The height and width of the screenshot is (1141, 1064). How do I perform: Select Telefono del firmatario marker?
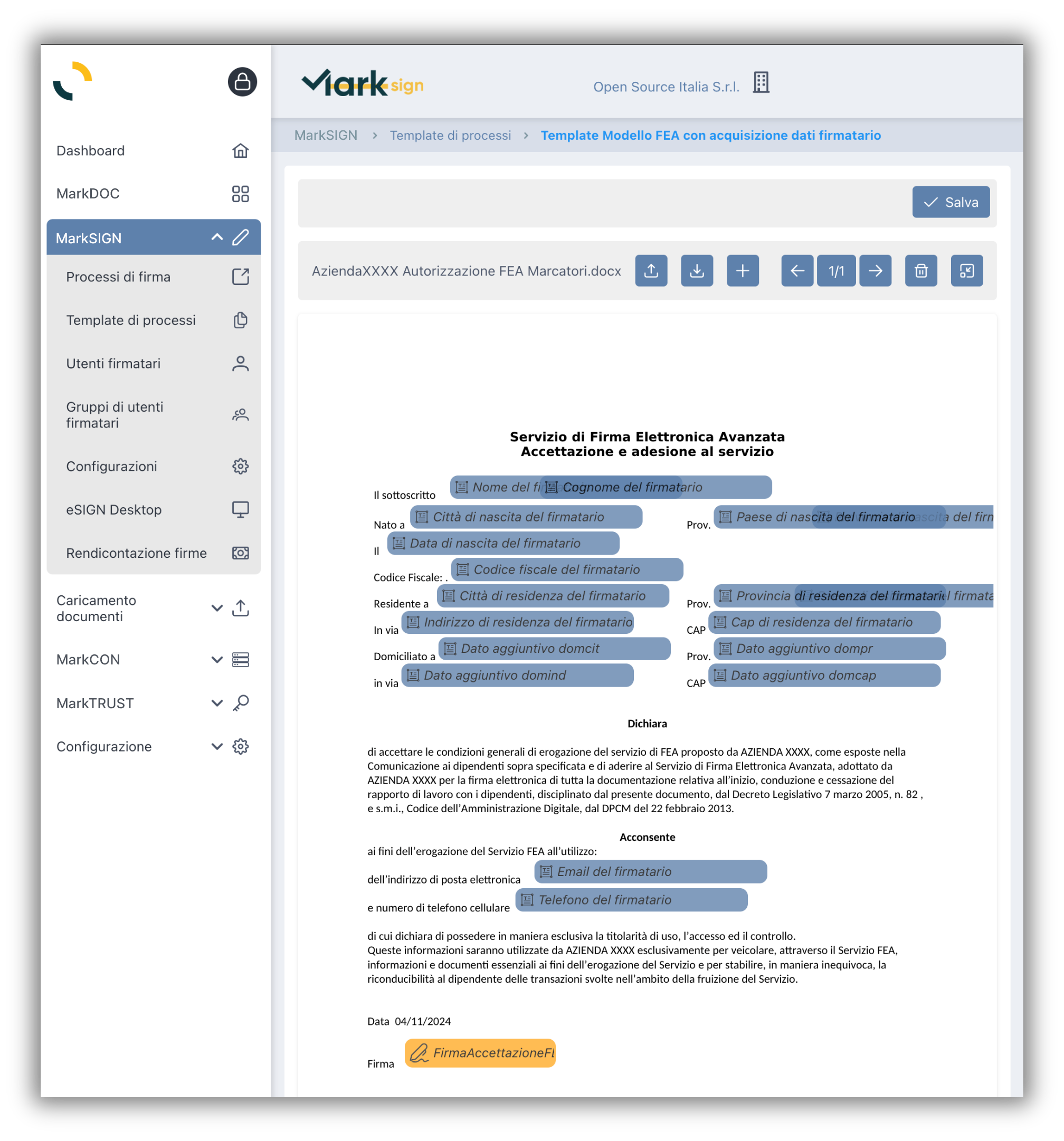click(x=631, y=899)
